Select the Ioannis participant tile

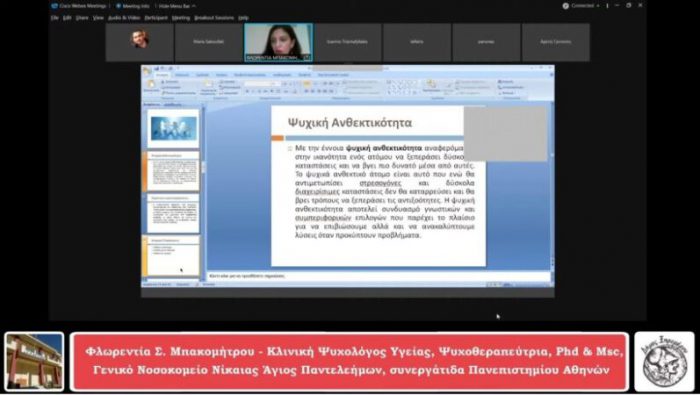click(347, 42)
